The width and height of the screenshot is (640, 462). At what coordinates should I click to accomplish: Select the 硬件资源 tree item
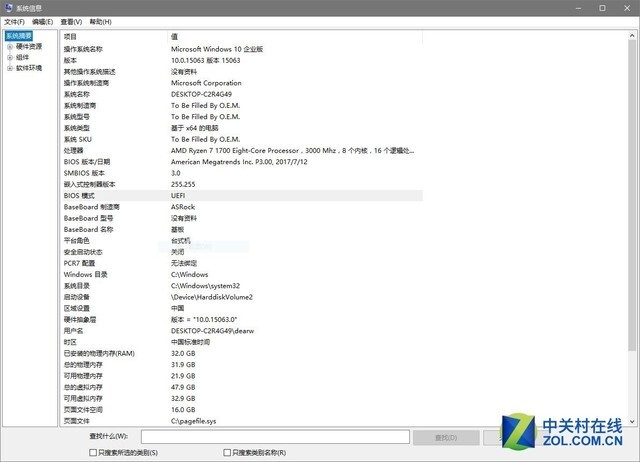(29, 47)
